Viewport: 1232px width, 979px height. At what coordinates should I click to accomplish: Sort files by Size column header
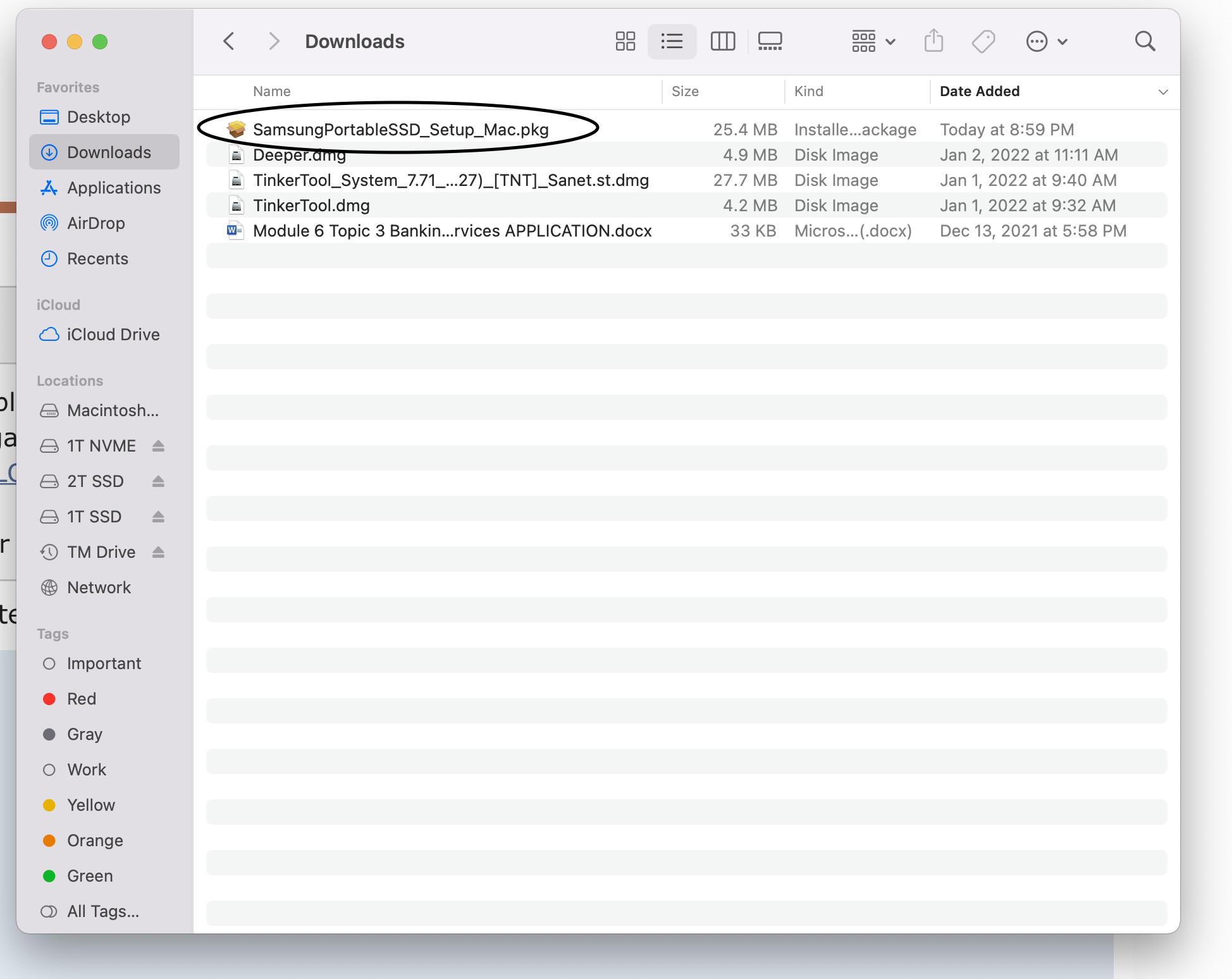pos(685,92)
